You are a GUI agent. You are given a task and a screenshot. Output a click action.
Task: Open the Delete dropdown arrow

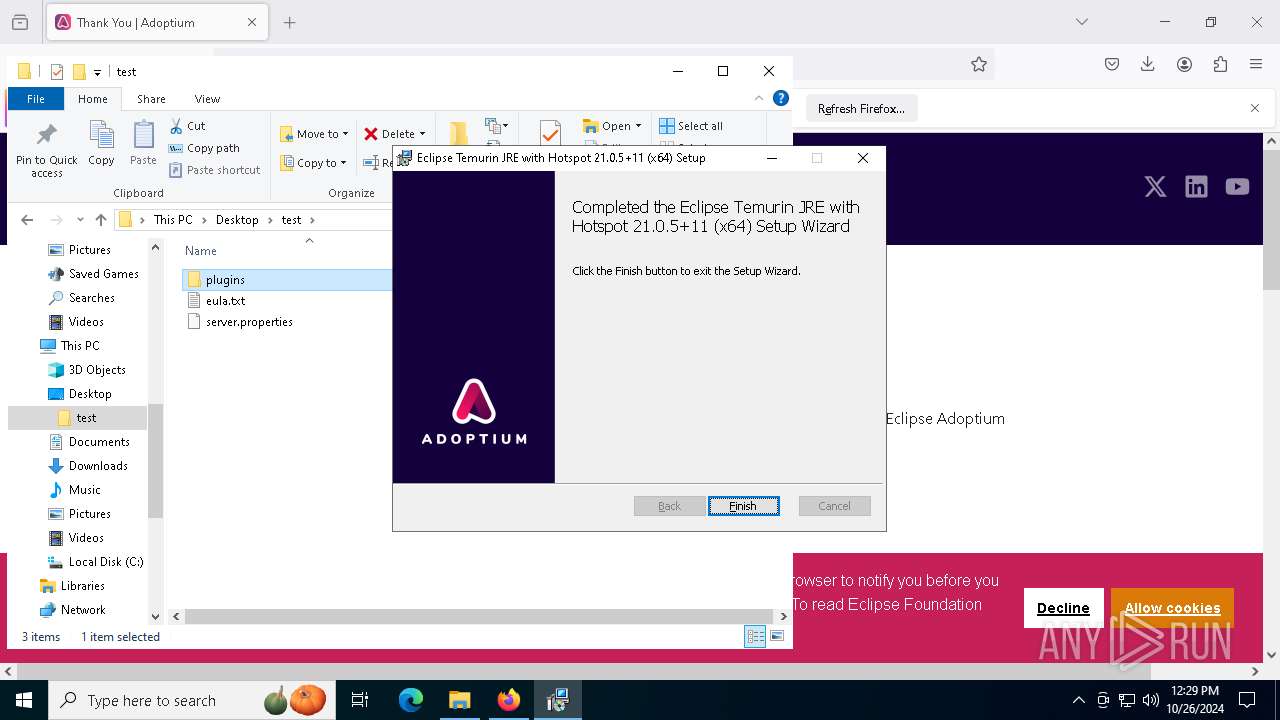422,134
